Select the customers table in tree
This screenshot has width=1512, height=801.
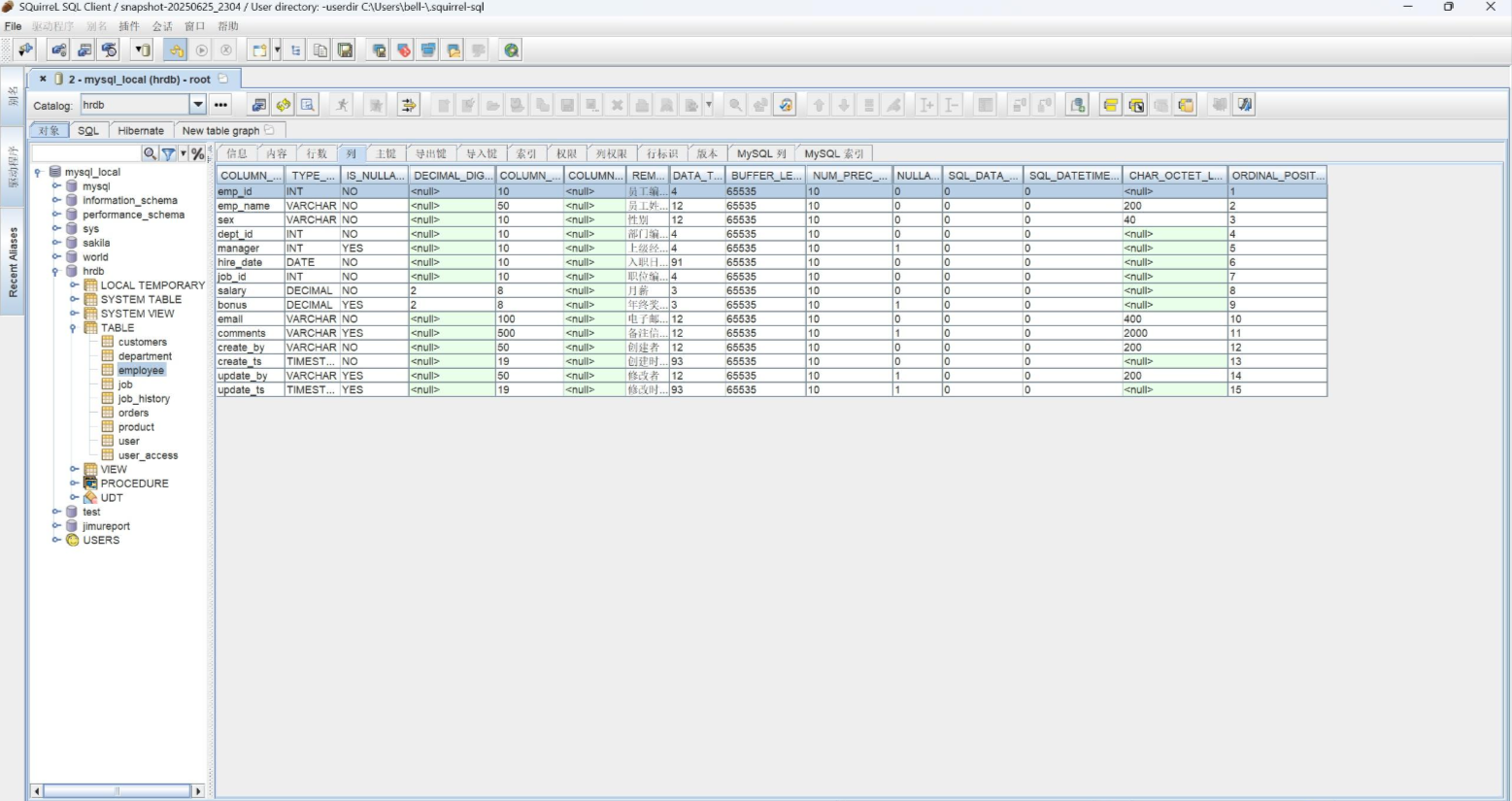pyautogui.click(x=143, y=342)
